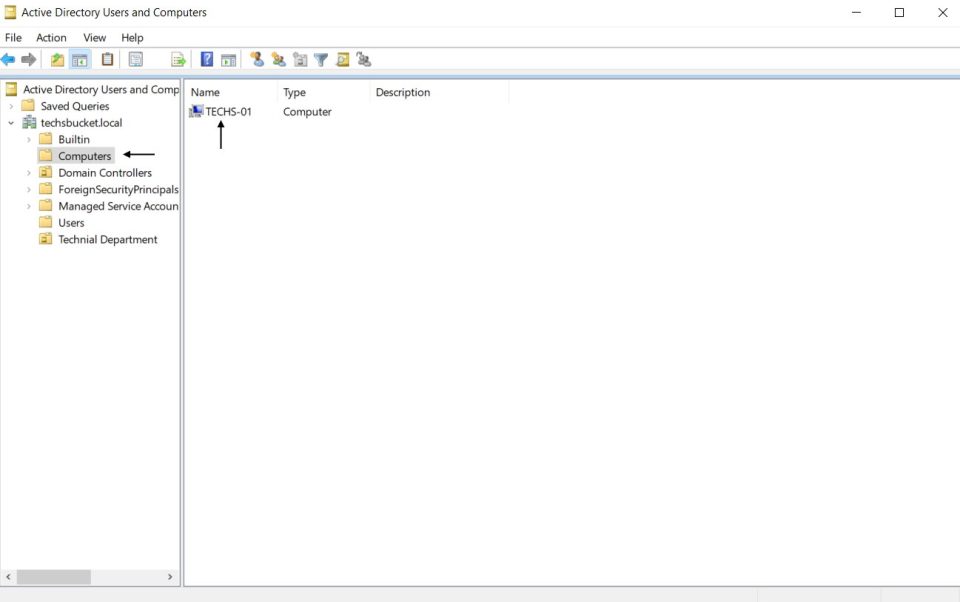Expand the Builtin container

click(x=28, y=140)
